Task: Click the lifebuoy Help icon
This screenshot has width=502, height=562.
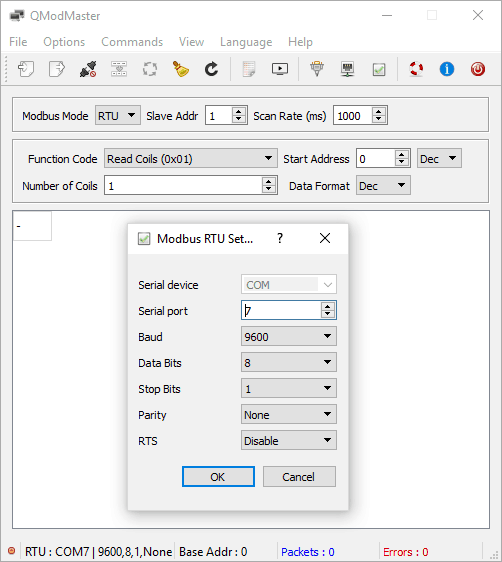Action: pos(416,69)
